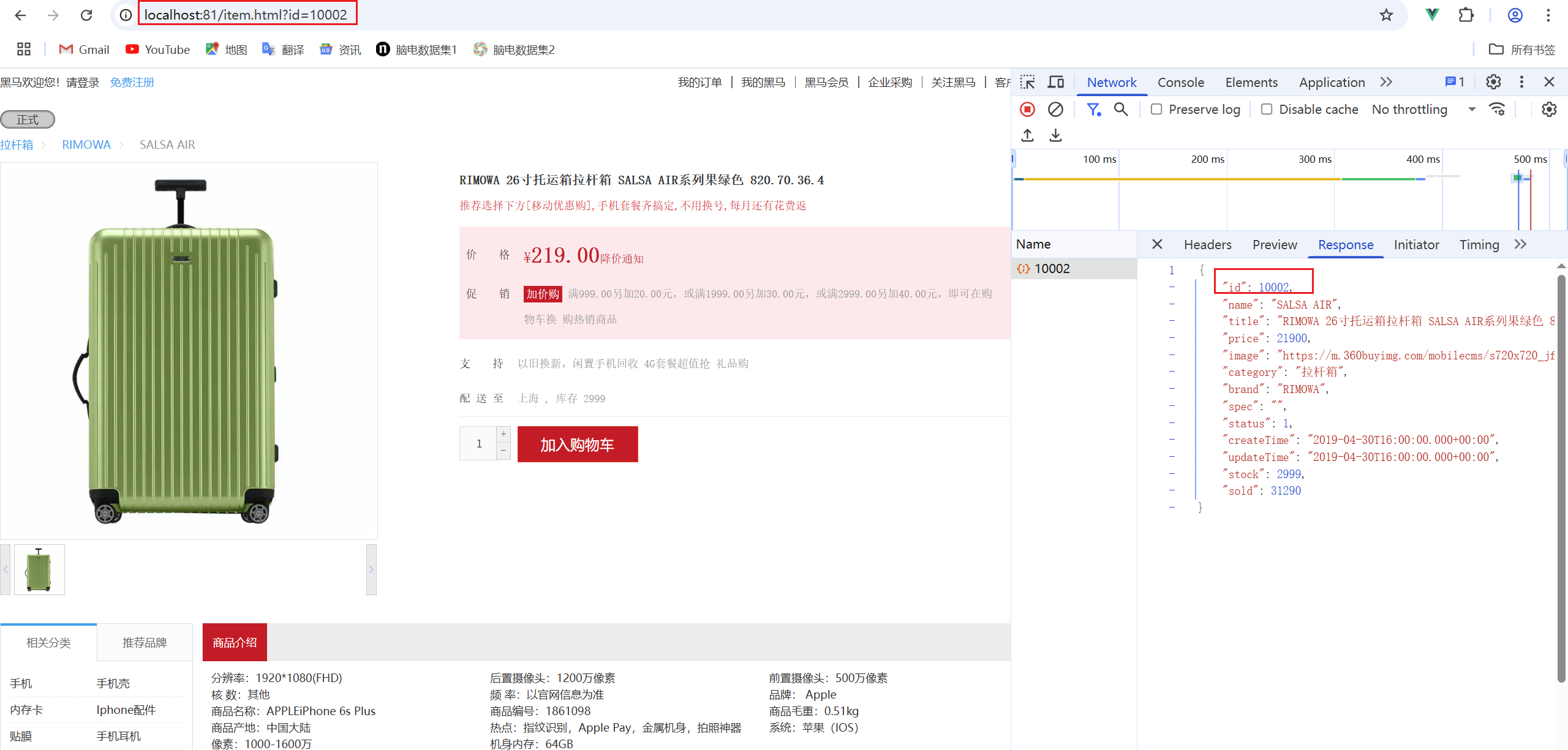1568x750 pixels.
Task: Increase quantity with the plus stepper
Action: click(503, 434)
